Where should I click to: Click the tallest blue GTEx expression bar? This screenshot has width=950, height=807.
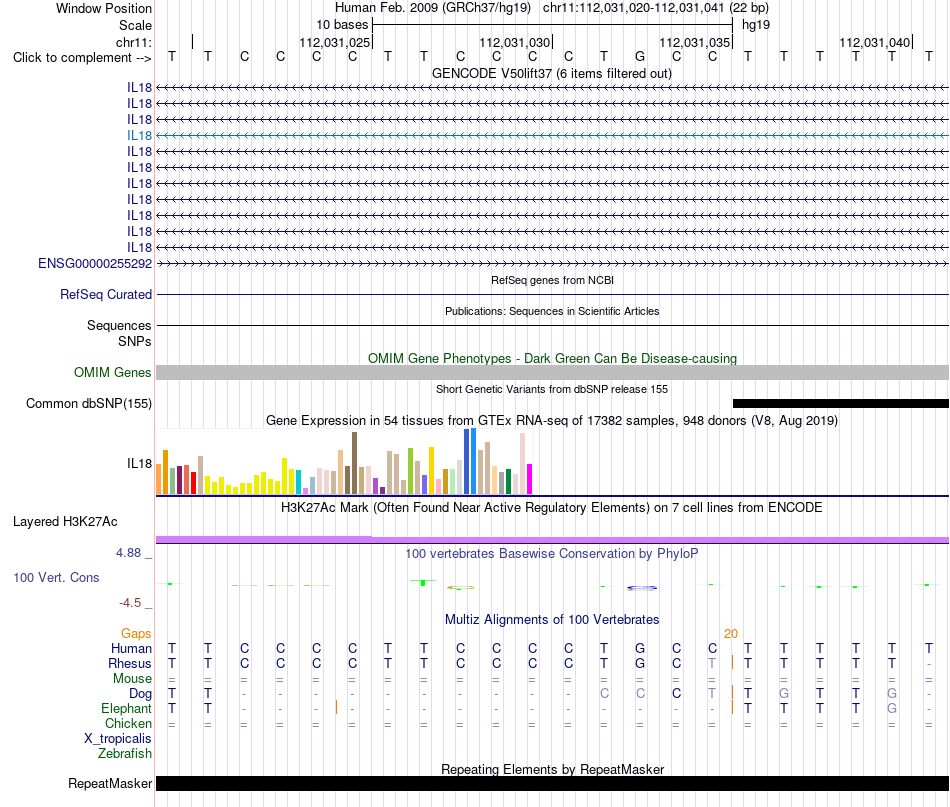(473, 461)
